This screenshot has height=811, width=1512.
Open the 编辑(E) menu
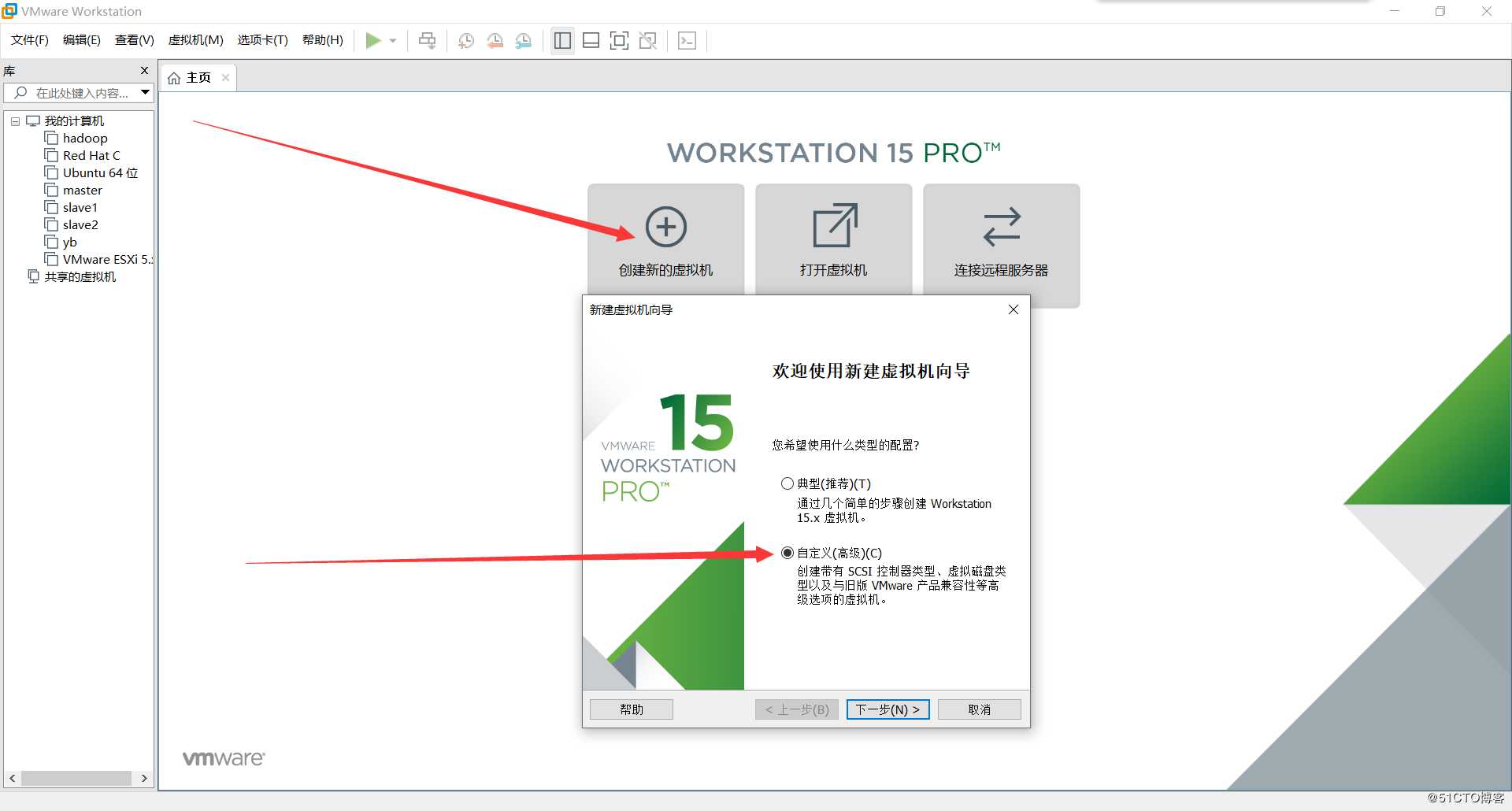[82, 40]
